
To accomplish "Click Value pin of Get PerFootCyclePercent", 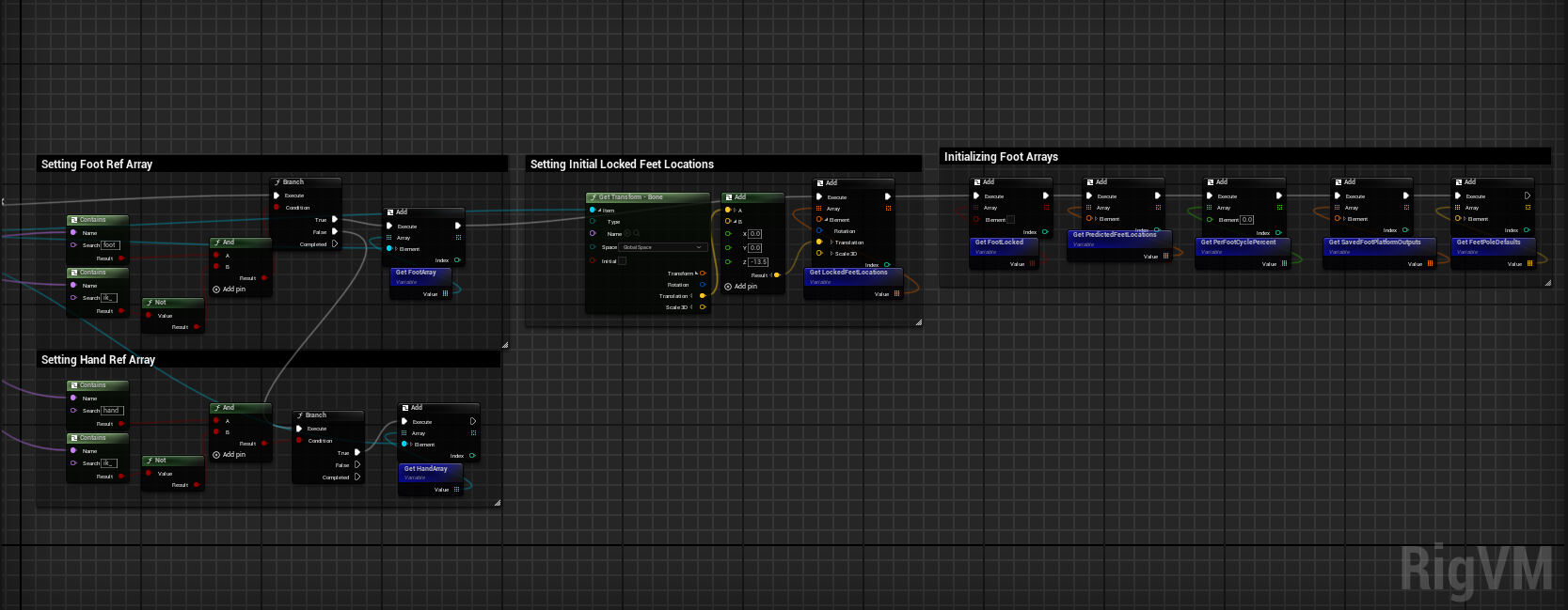I will tap(1285, 264).
